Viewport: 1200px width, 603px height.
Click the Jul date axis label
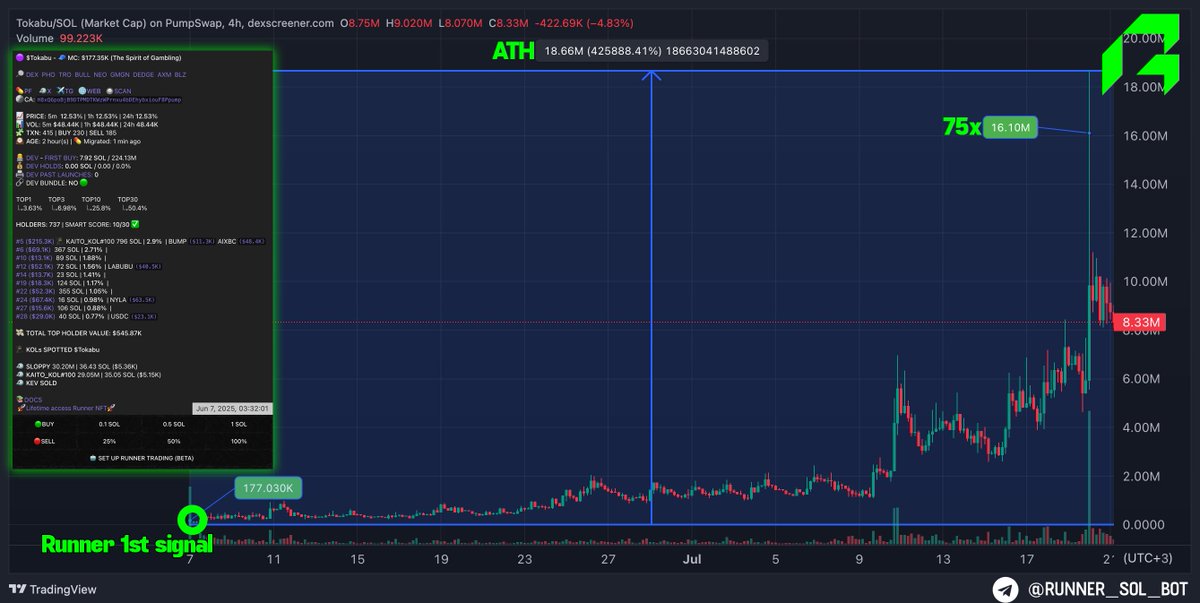point(692,557)
